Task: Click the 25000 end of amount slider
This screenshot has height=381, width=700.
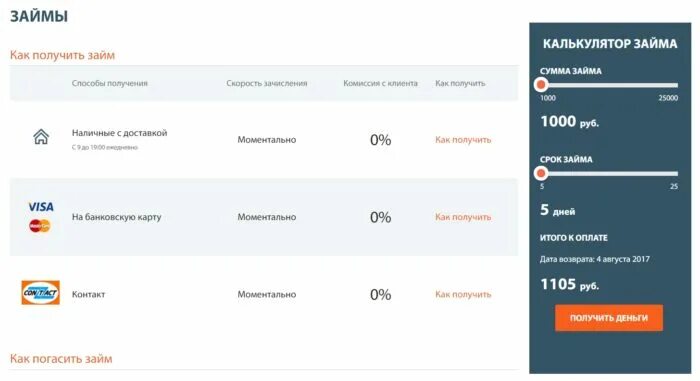Action: coord(668,98)
